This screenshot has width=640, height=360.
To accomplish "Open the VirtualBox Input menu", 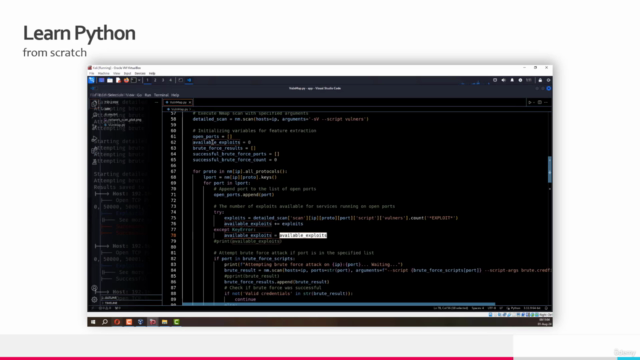I will 127,73.
